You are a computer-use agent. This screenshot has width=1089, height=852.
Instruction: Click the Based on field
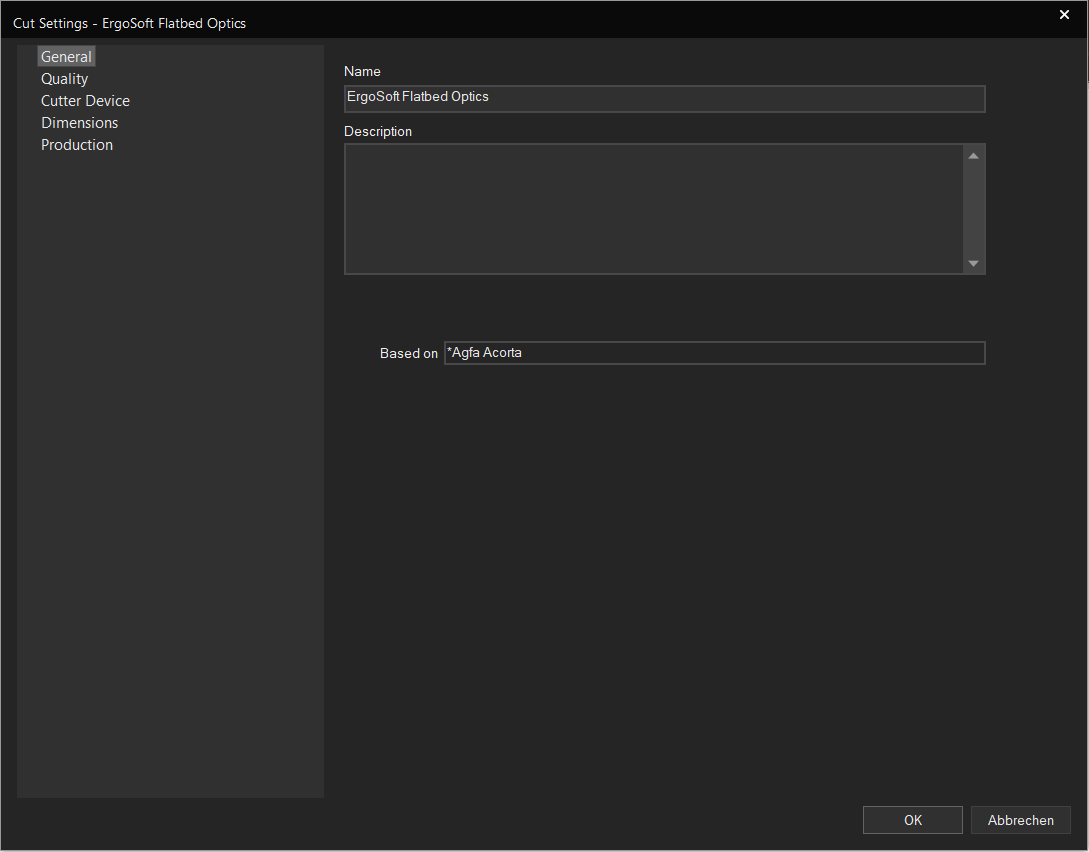[x=715, y=353]
